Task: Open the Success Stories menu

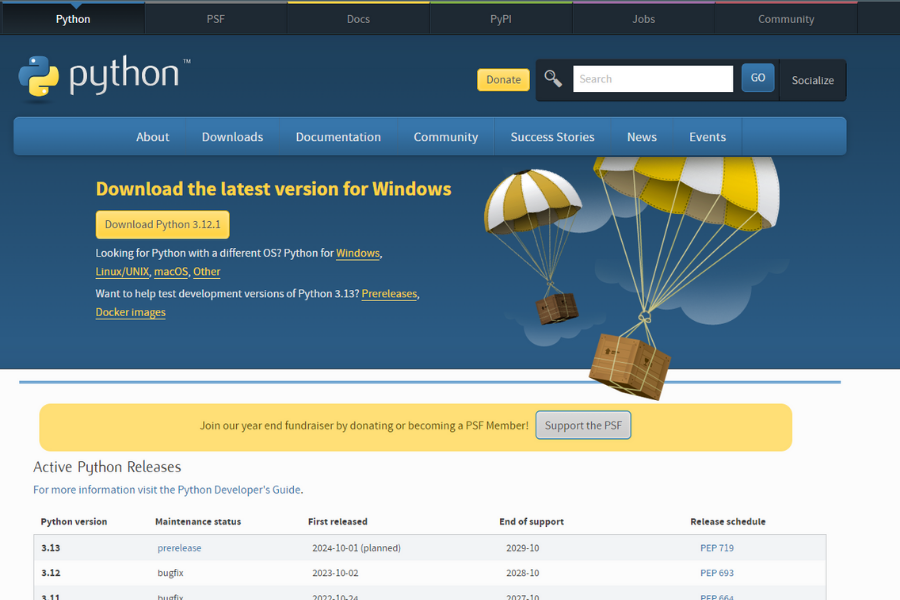Action: pyautogui.click(x=552, y=137)
